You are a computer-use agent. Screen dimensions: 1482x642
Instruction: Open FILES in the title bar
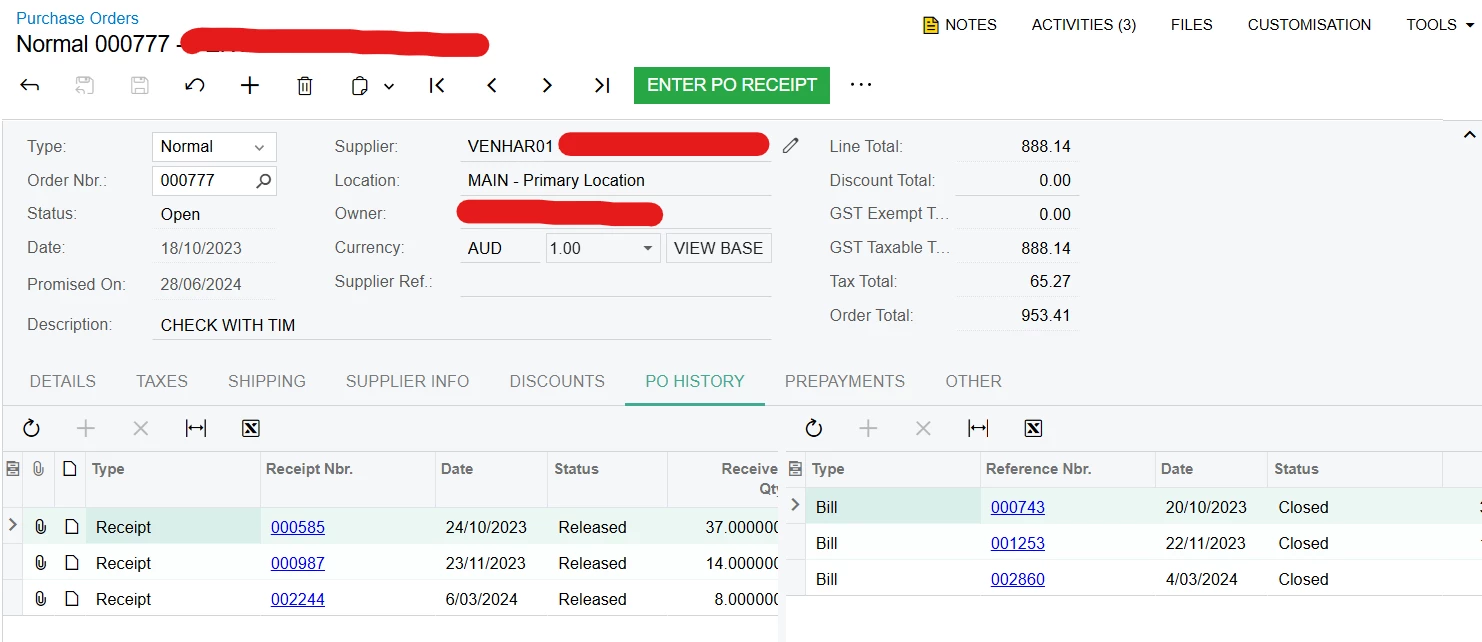click(x=1192, y=25)
